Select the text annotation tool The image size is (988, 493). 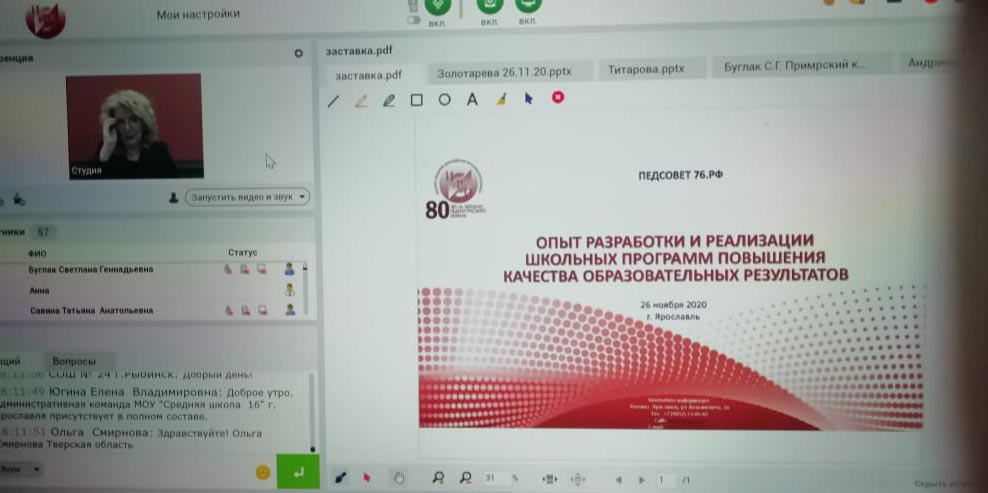473,100
